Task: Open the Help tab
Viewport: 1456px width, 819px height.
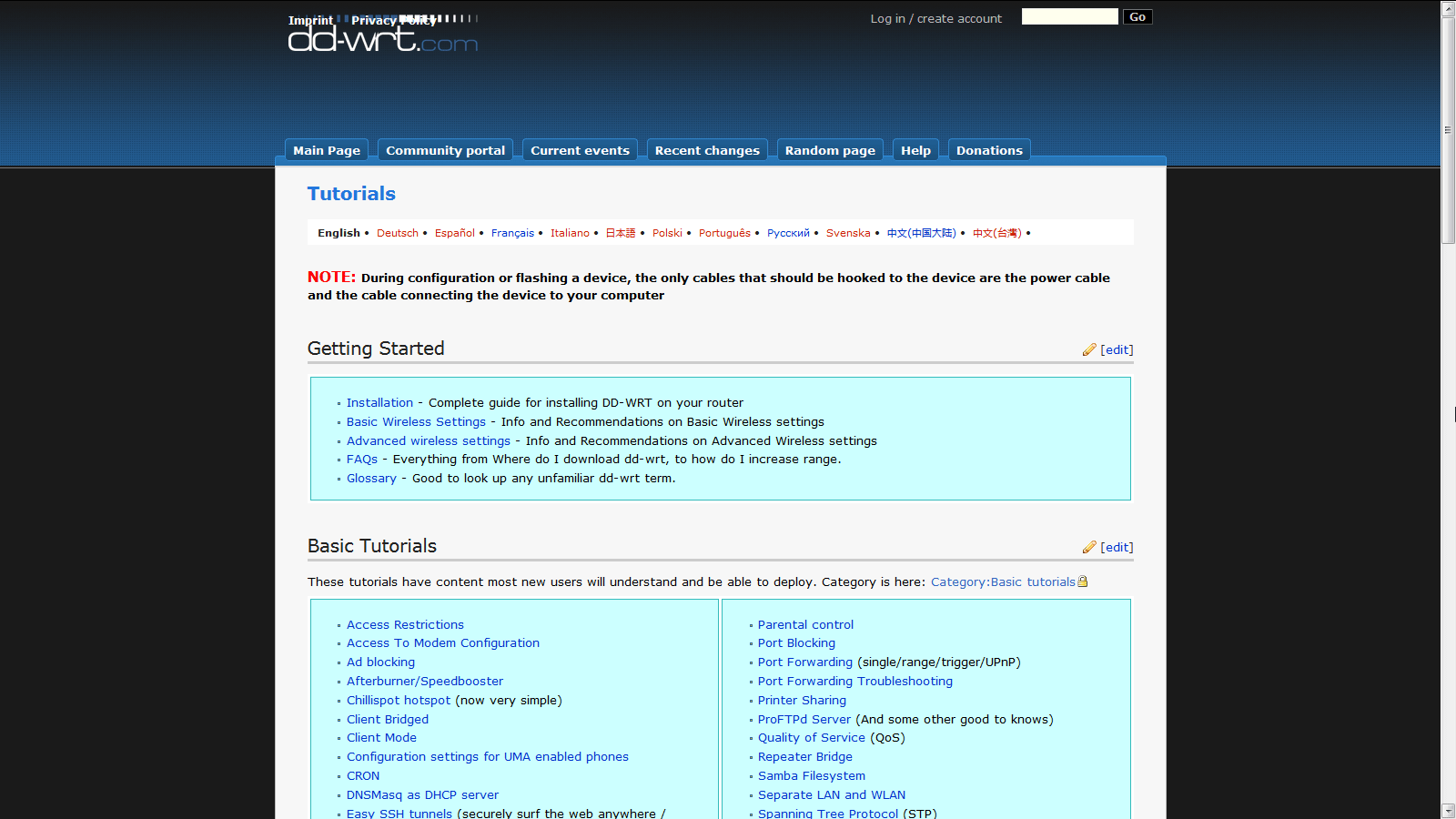Action: click(915, 150)
